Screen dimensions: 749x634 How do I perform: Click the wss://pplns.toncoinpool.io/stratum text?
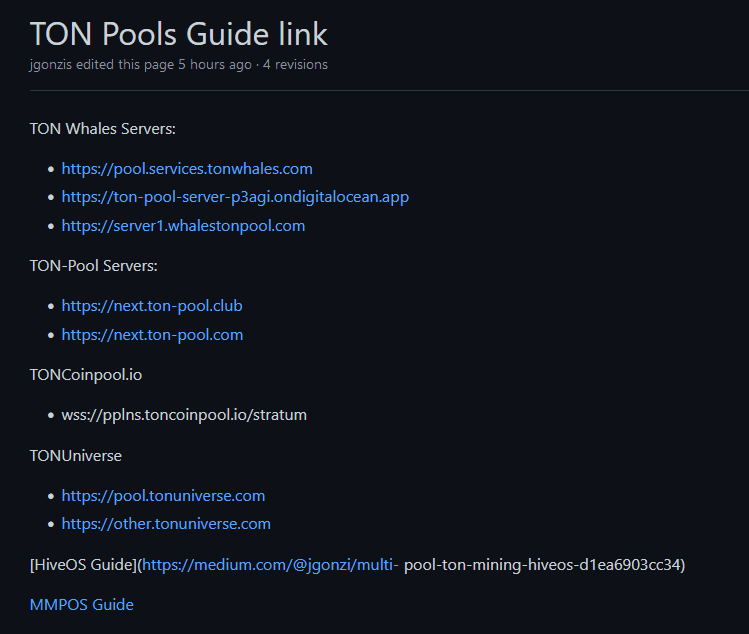184,415
